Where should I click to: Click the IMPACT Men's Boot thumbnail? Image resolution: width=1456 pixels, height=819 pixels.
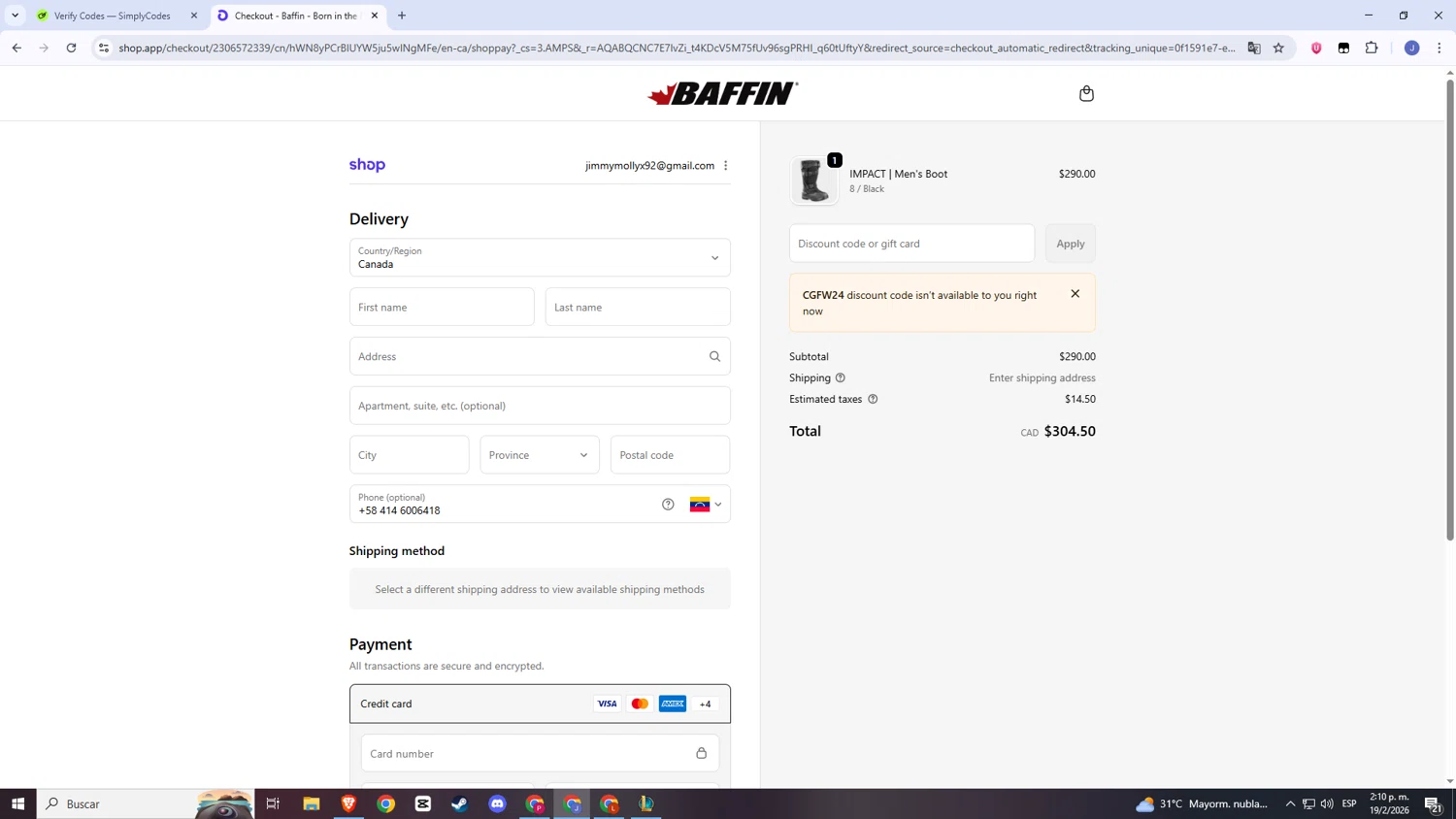813,180
